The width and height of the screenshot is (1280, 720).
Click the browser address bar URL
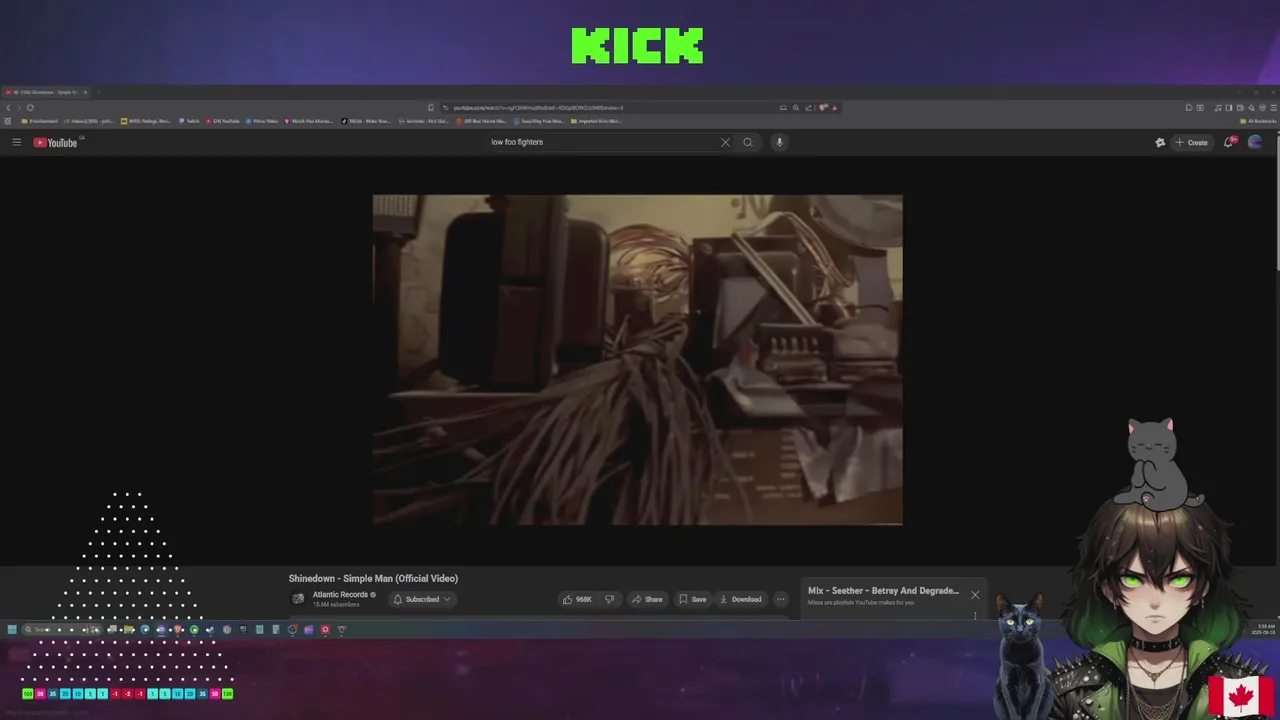(538, 107)
